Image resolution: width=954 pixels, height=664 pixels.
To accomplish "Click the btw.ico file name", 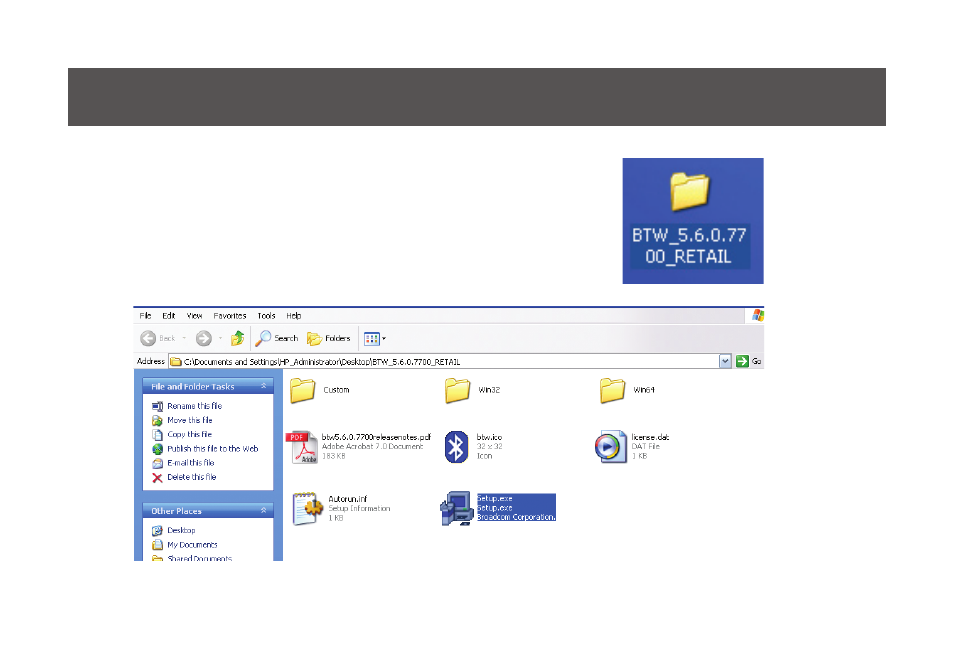I will pyautogui.click(x=489, y=438).
